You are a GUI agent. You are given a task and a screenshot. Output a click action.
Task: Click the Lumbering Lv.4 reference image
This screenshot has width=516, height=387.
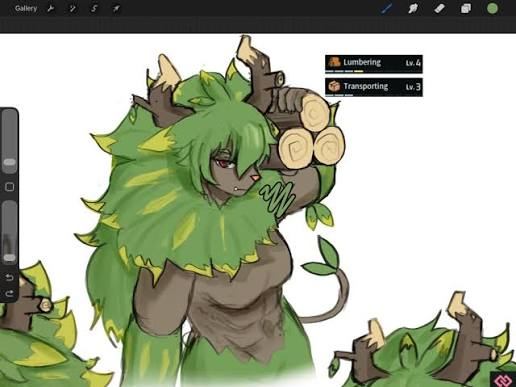(374, 64)
